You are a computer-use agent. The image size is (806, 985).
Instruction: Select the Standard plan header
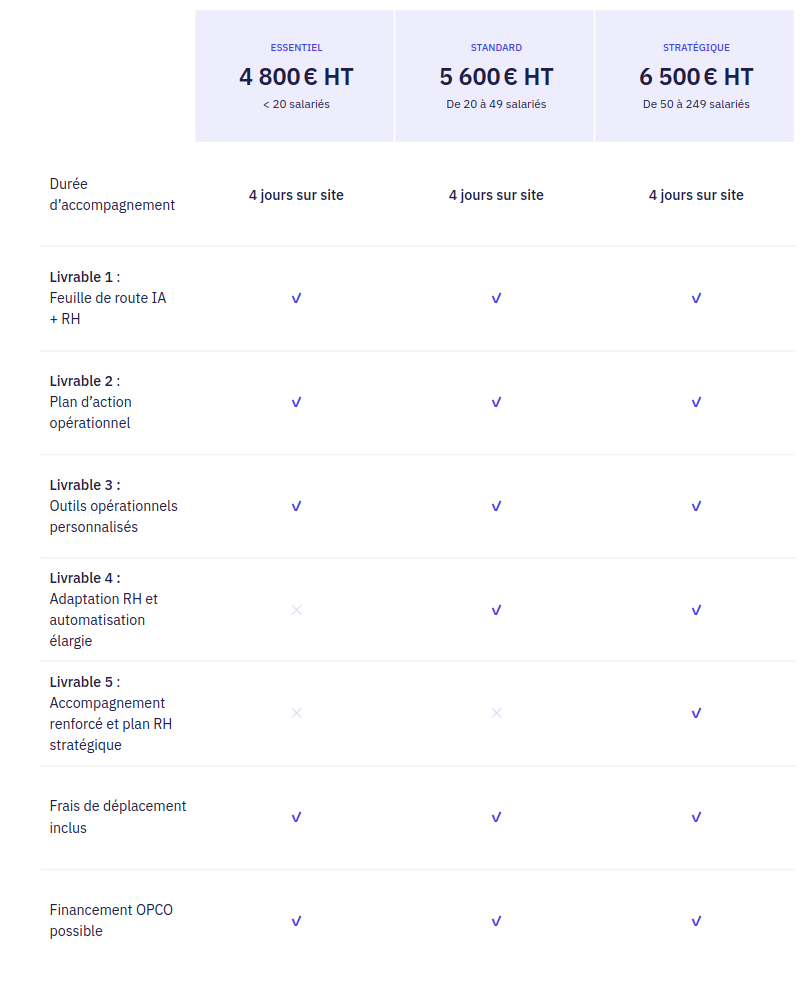[496, 47]
